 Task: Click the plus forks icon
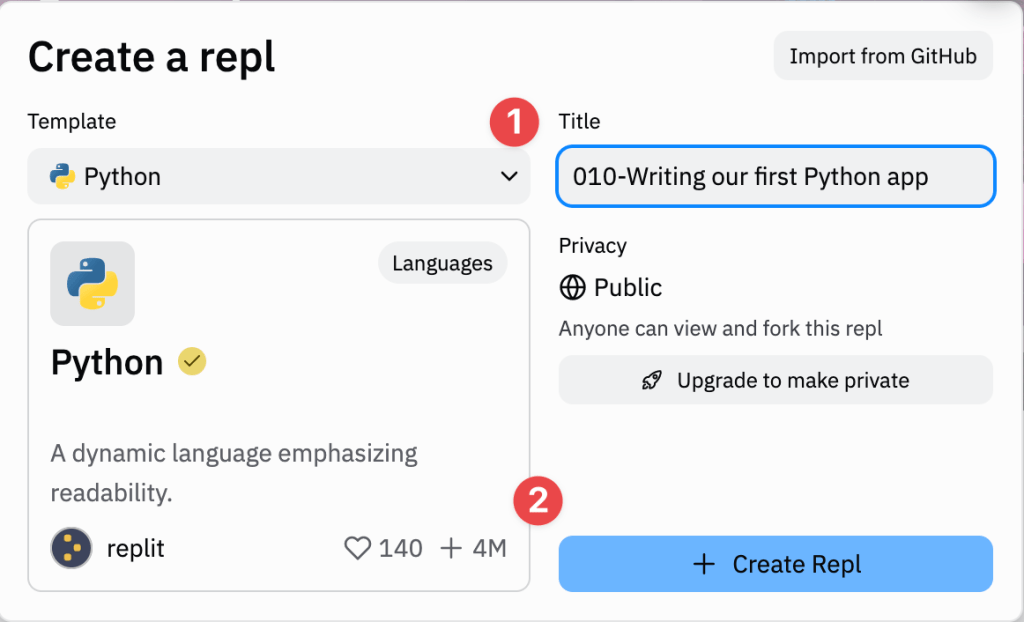[x=451, y=548]
